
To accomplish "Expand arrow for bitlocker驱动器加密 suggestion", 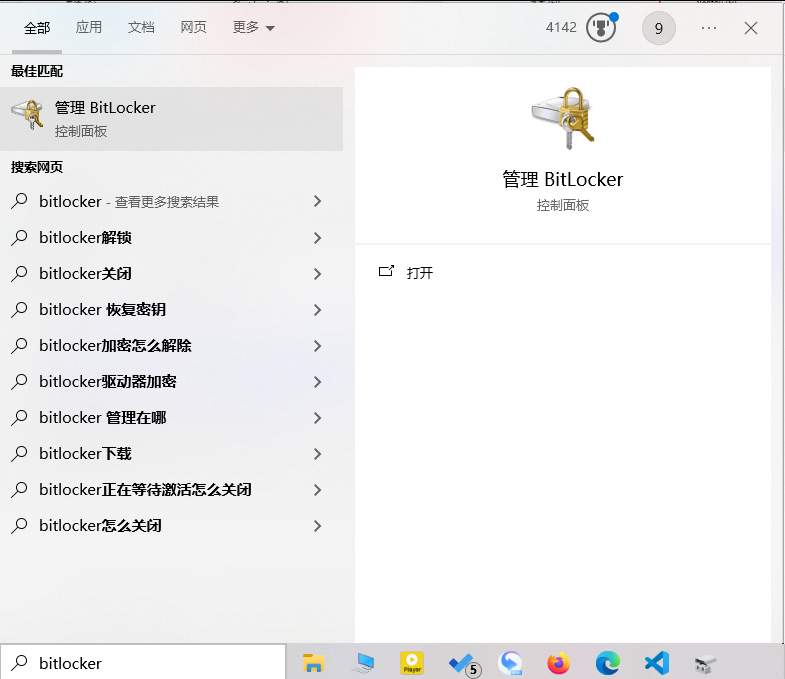I will [x=317, y=382].
